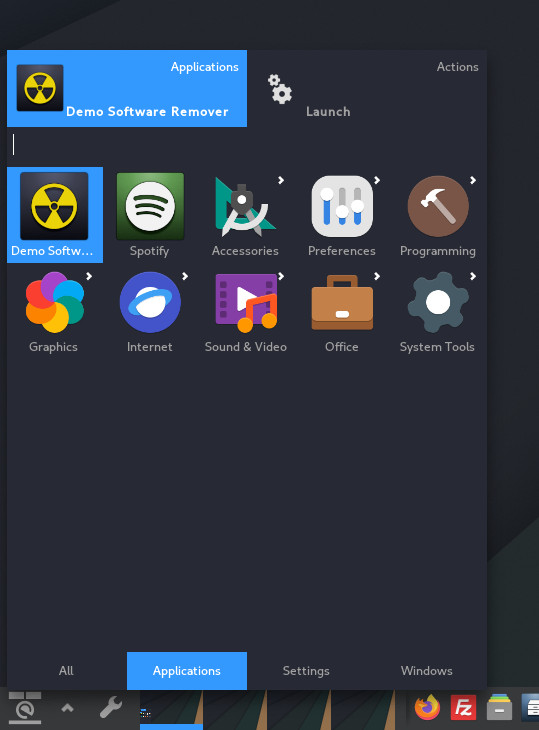Switch to the Settings tab
Image resolution: width=539 pixels, height=730 pixels.
306,671
